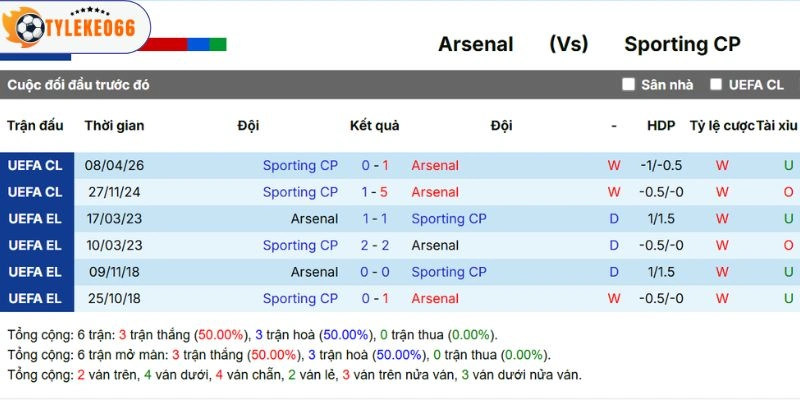
Task: Click the Thời gian column header
Action: click(x=114, y=126)
